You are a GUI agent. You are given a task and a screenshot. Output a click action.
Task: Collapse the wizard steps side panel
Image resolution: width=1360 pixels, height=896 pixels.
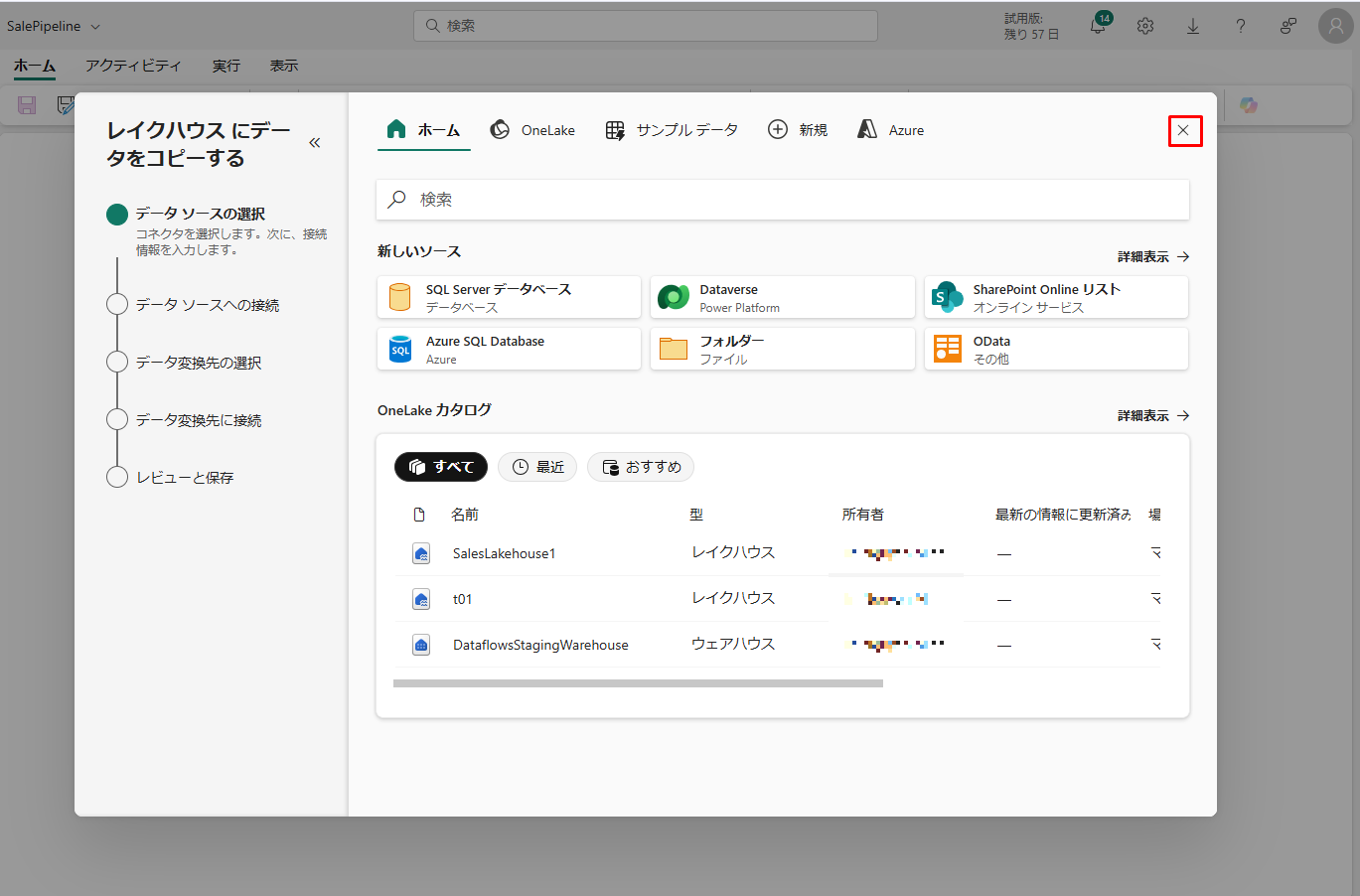tap(315, 143)
